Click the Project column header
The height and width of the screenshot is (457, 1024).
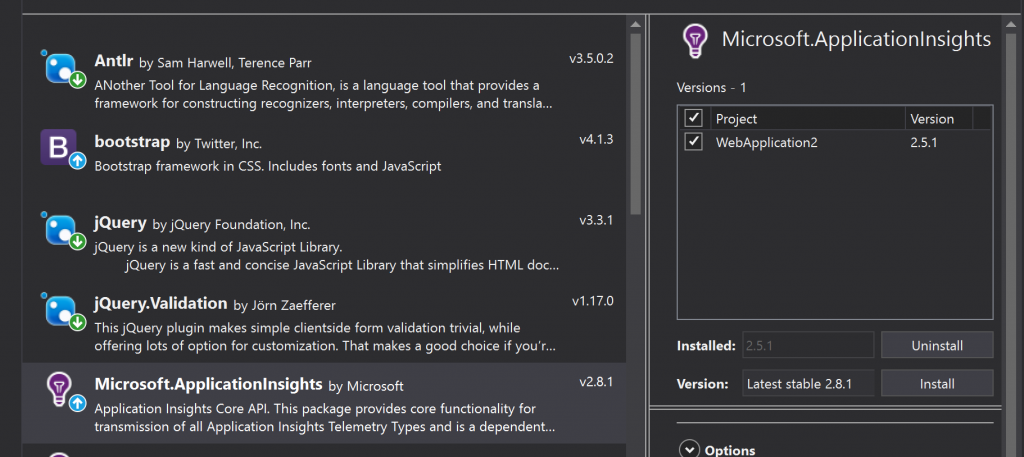(x=736, y=119)
